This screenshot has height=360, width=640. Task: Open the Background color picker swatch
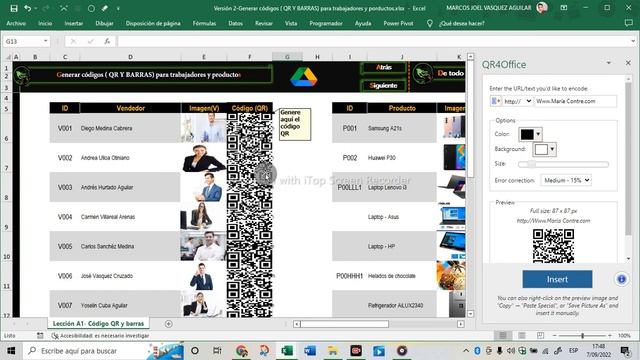click(x=544, y=149)
